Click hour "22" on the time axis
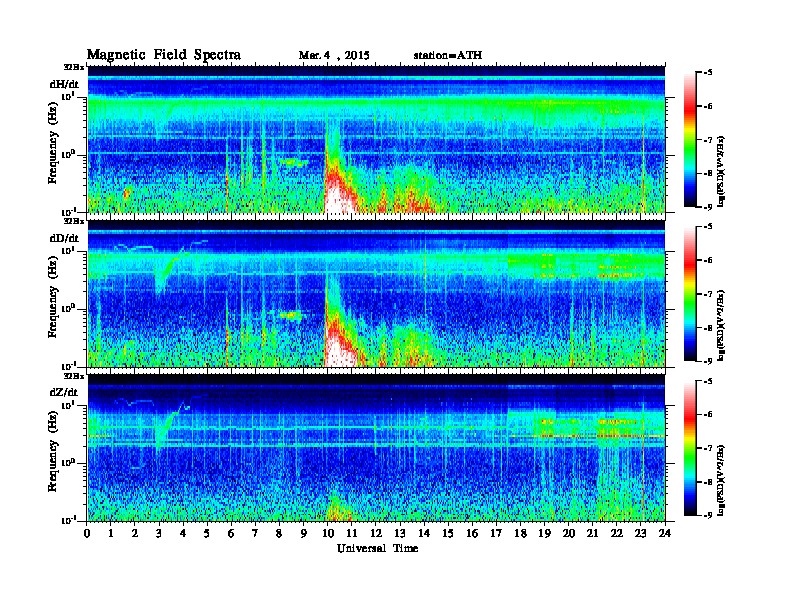The width and height of the screenshot is (792, 612). (617, 534)
